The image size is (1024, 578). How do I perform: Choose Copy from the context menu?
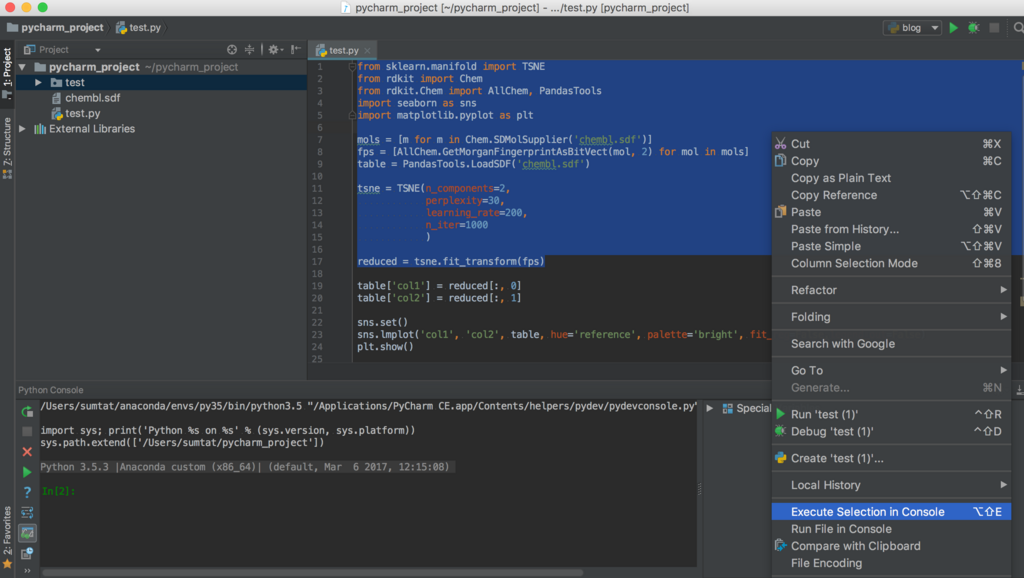[891, 161]
